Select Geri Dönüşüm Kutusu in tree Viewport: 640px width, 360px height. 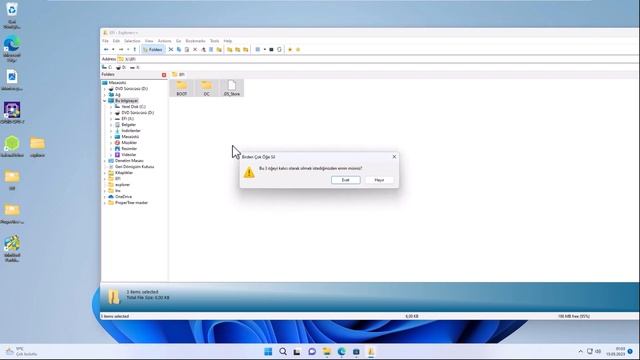coord(134,167)
